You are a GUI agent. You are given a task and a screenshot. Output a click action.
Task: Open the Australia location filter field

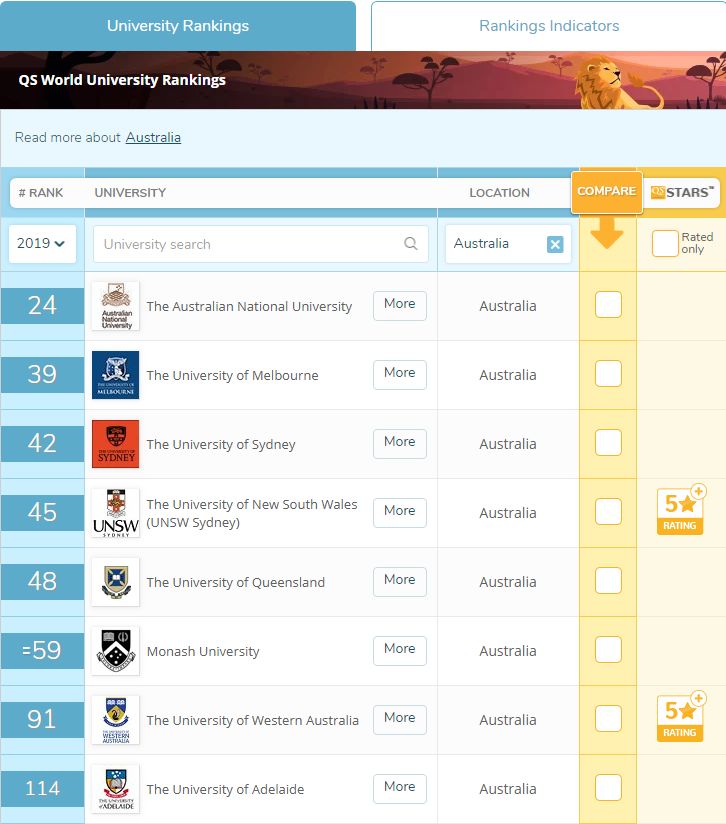[x=508, y=244]
